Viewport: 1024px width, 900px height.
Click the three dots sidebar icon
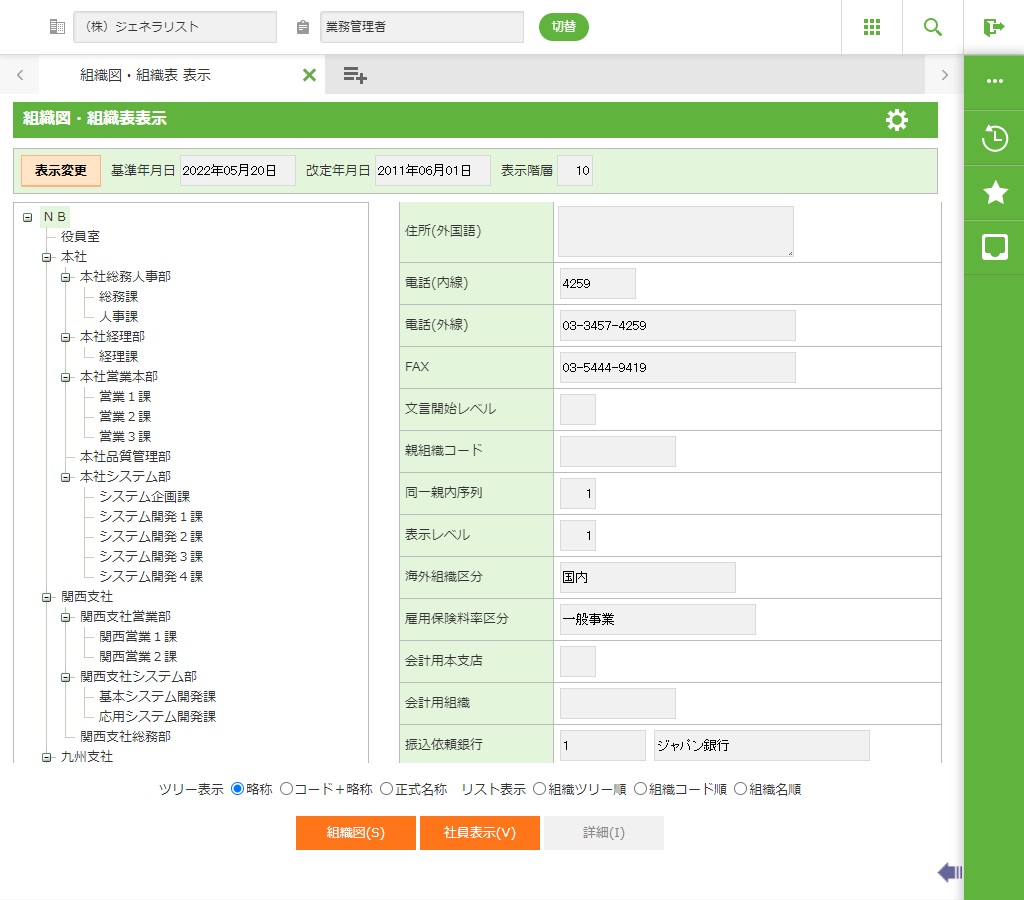click(995, 81)
